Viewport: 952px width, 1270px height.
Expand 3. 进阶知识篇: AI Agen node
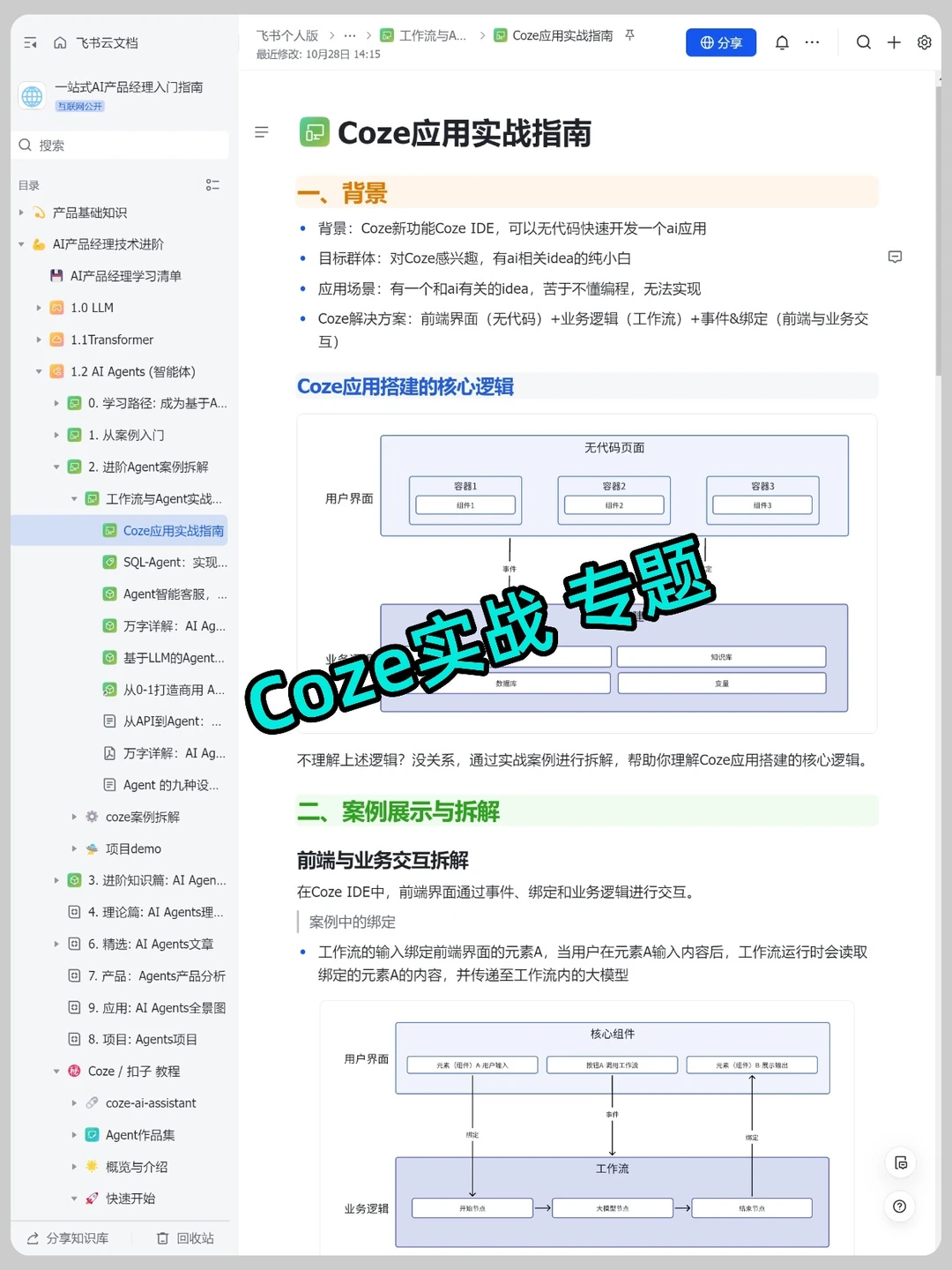pyautogui.click(x=56, y=880)
